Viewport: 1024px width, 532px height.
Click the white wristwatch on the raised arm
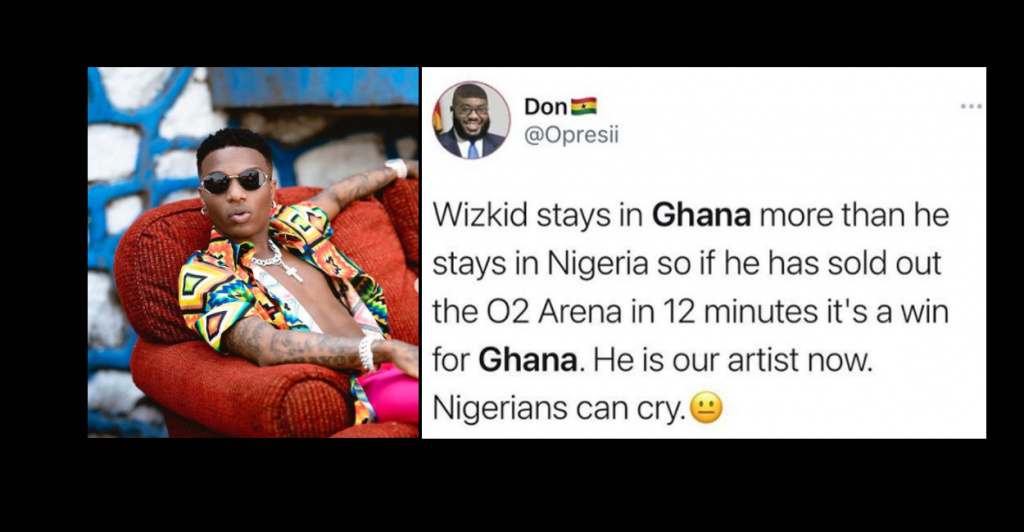pos(396,167)
